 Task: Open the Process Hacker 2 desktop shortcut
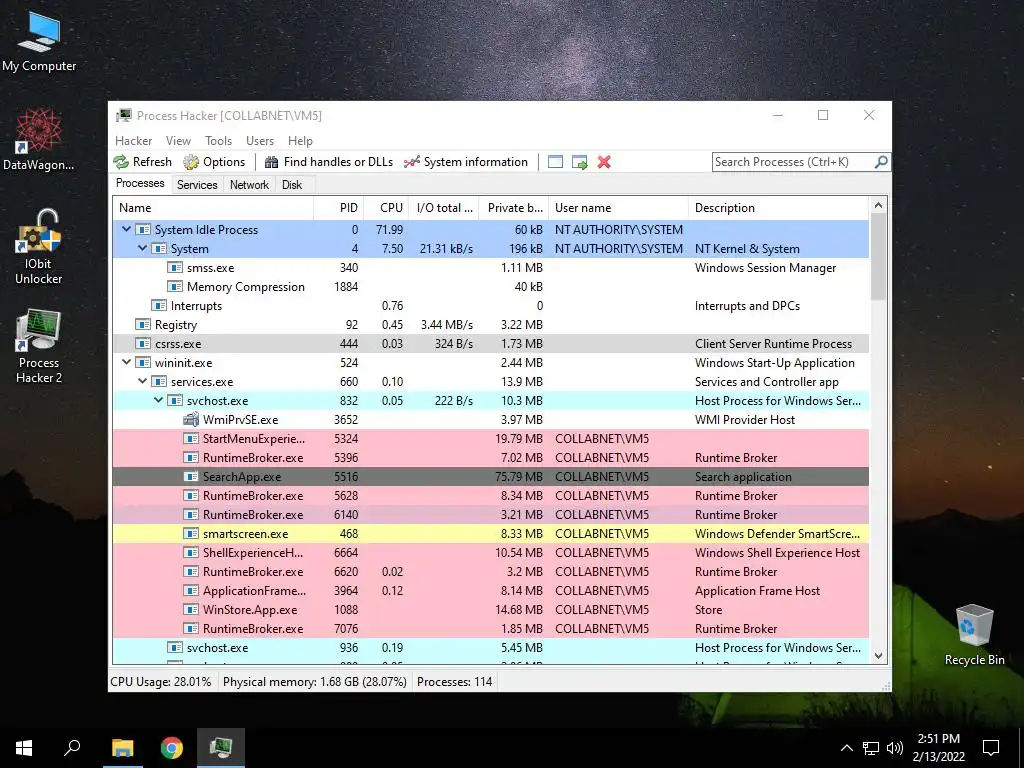point(39,346)
